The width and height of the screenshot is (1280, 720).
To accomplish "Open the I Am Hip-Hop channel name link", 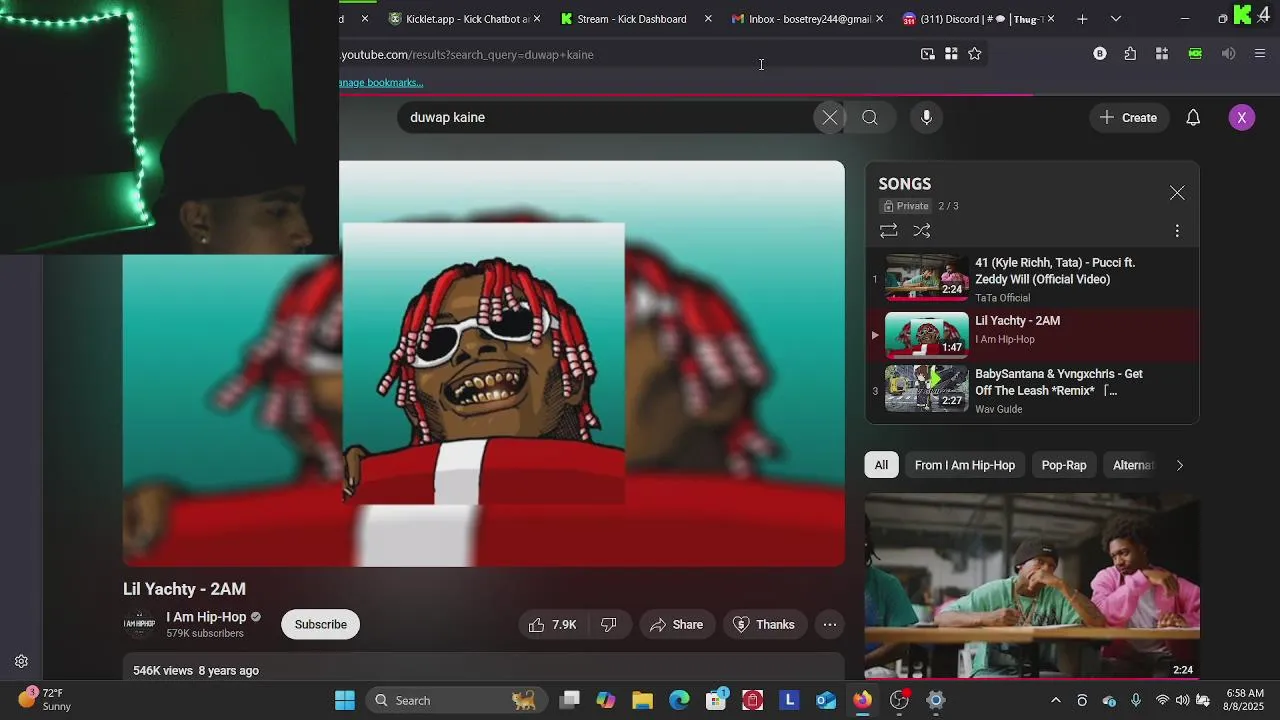I will click(206, 617).
